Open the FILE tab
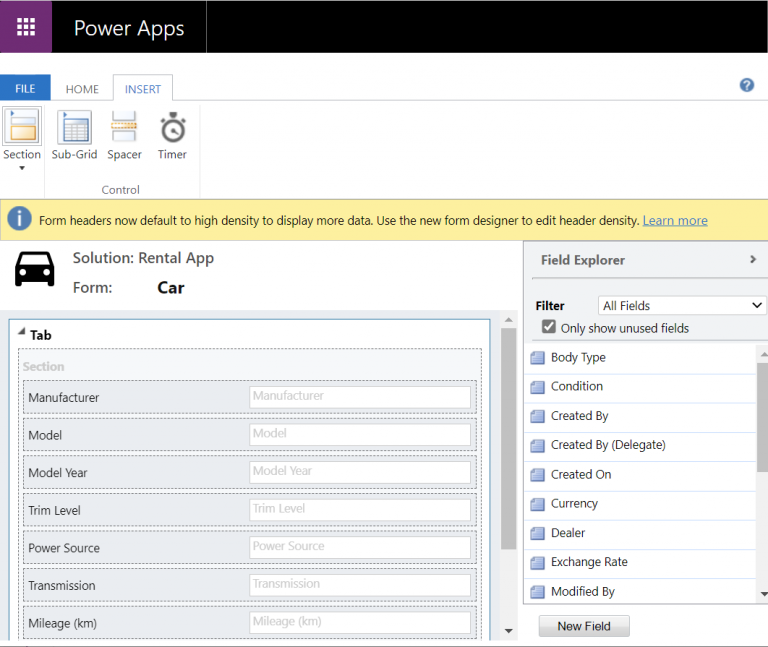 tap(25, 88)
